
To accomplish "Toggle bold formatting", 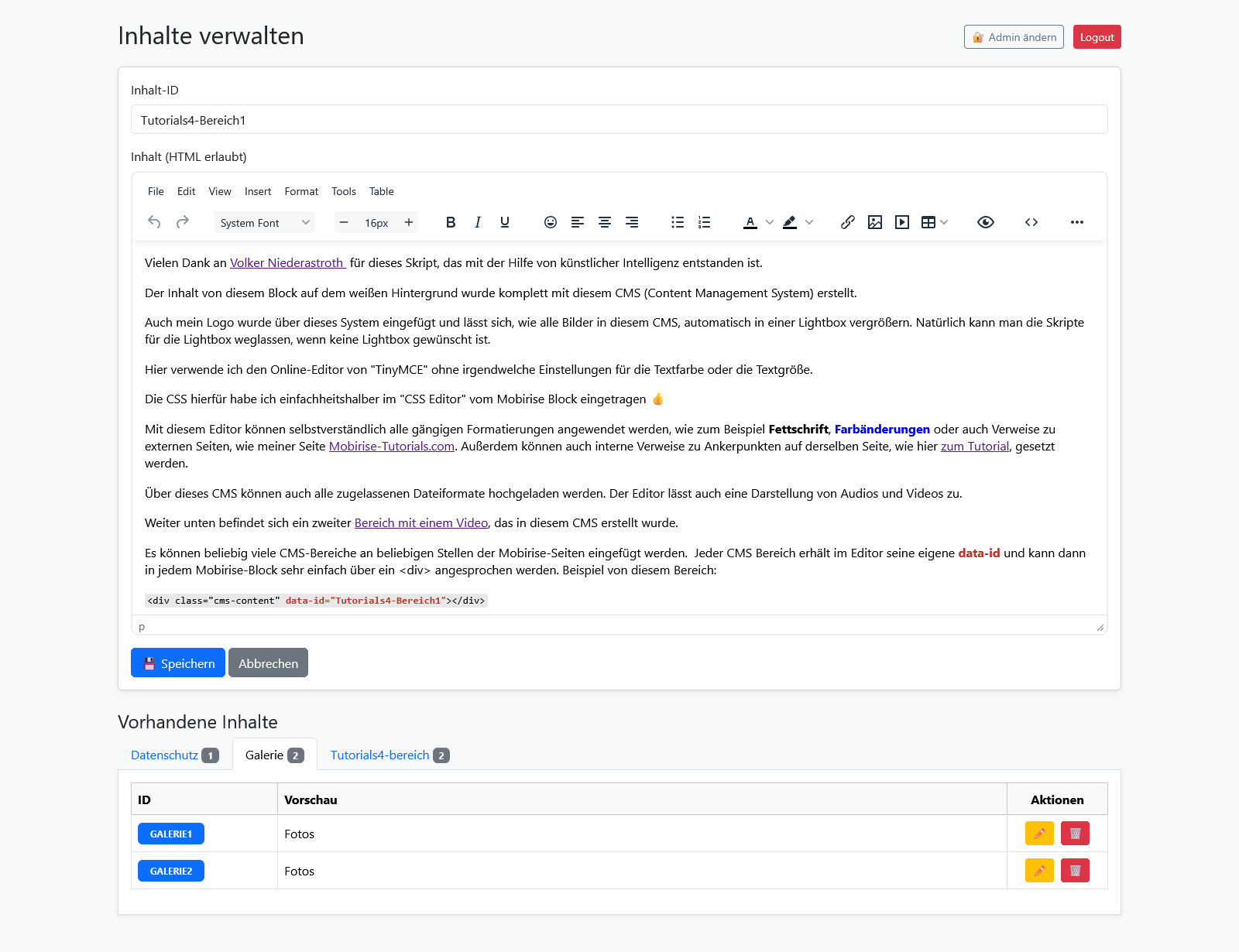I will (x=451, y=222).
